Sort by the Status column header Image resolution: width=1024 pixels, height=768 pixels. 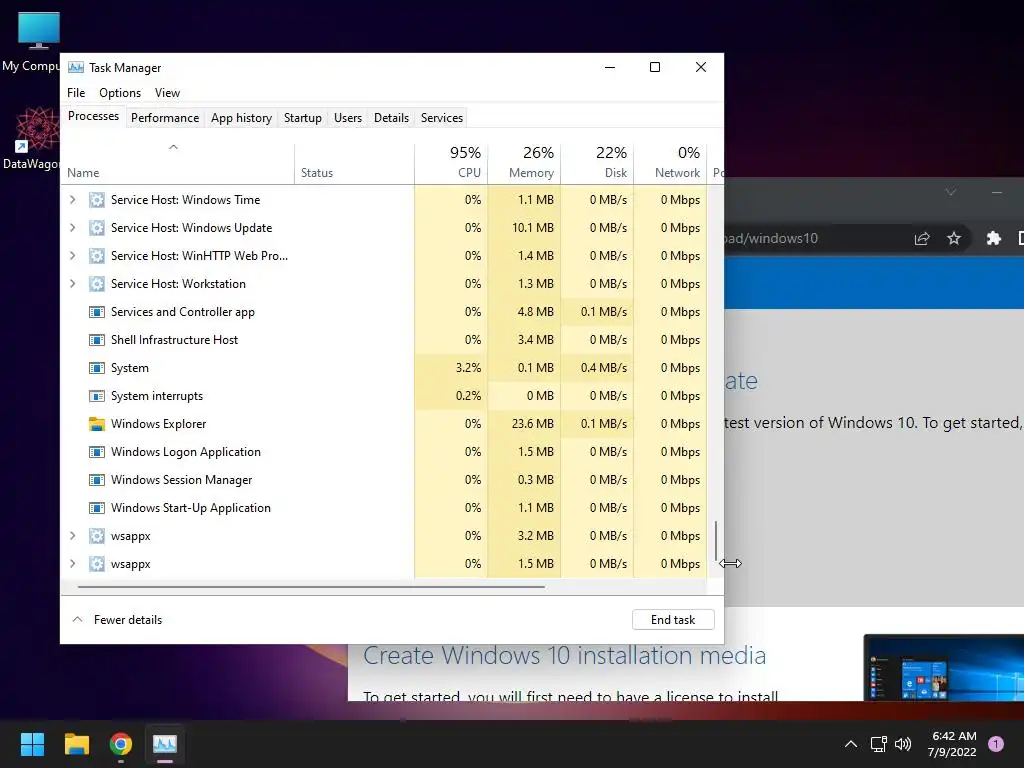(x=355, y=163)
